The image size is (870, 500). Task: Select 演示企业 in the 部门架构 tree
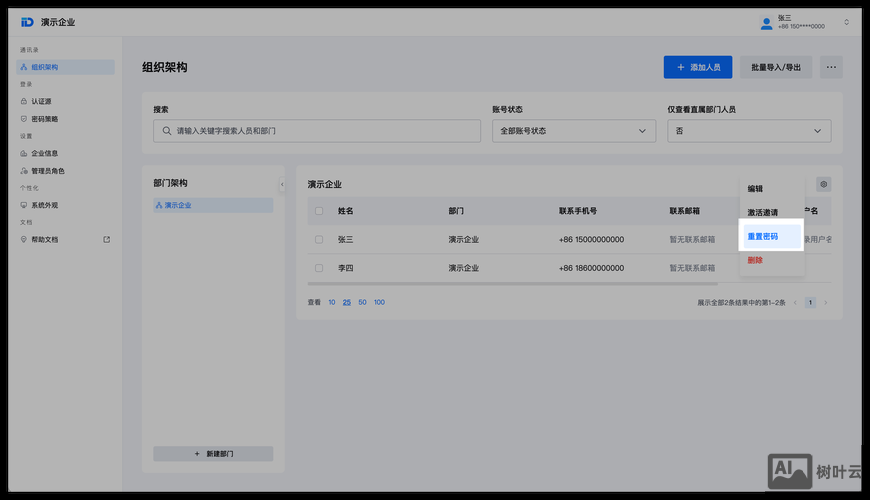point(213,205)
